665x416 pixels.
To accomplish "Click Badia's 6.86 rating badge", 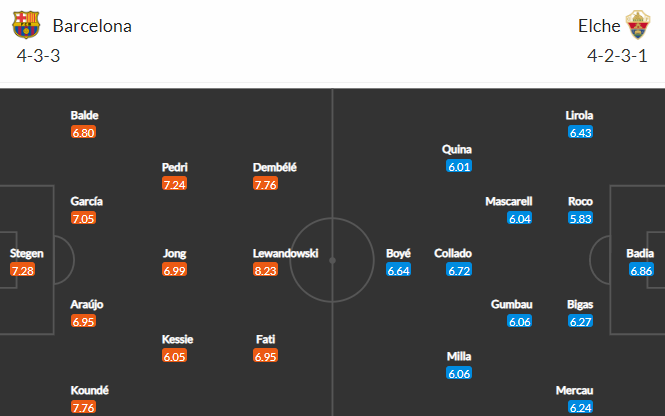I will [641, 270].
